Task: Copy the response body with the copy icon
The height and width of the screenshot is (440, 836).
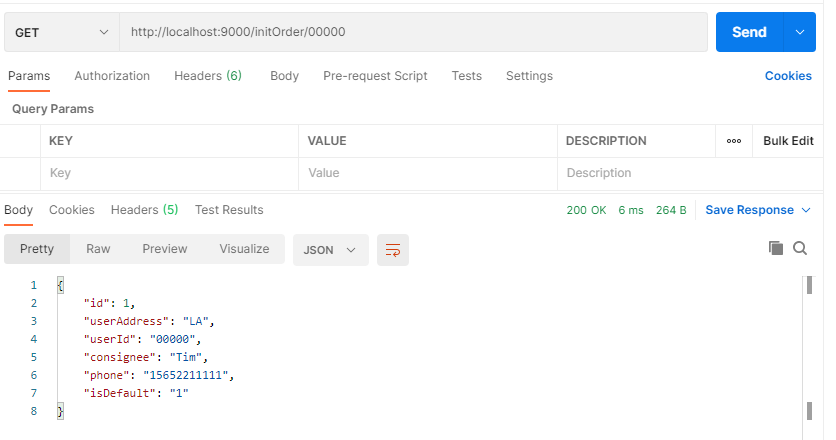Action: coord(776,248)
